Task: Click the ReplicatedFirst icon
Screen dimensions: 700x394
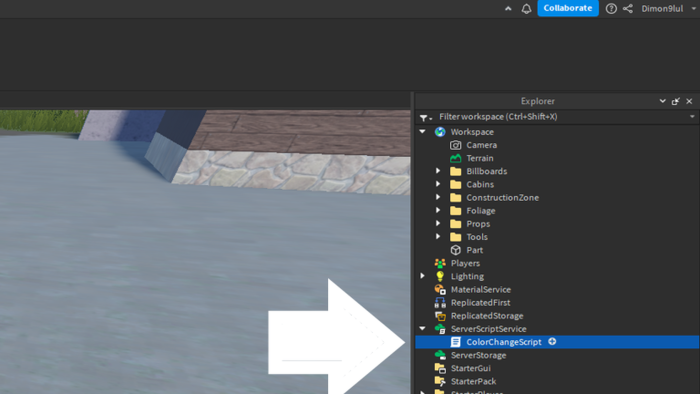Action: tap(440, 303)
